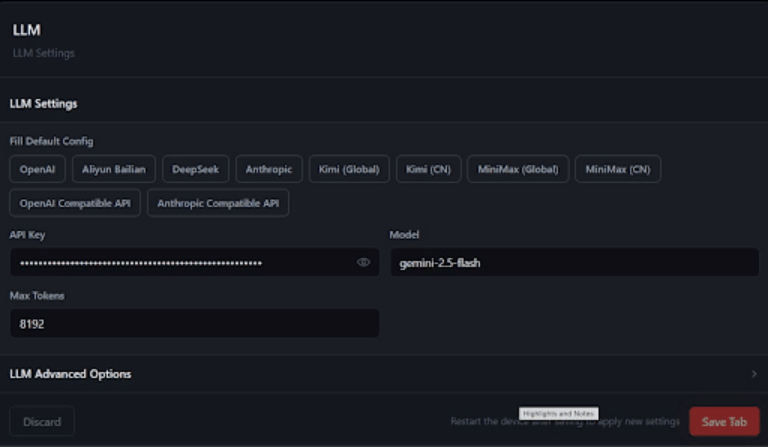
Task: Click the 'Highlights and Notes' tooltip
Action: [558, 413]
